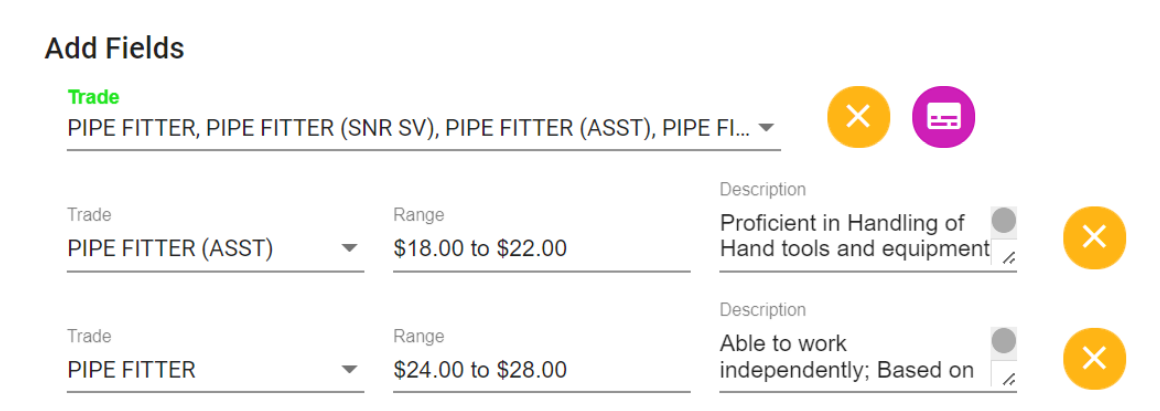The height and width of the screenshot is (411, 1160).
Task: Click the PIPE FITTER value in the last row
Action: pyautogui.click(x=131, y=369)
